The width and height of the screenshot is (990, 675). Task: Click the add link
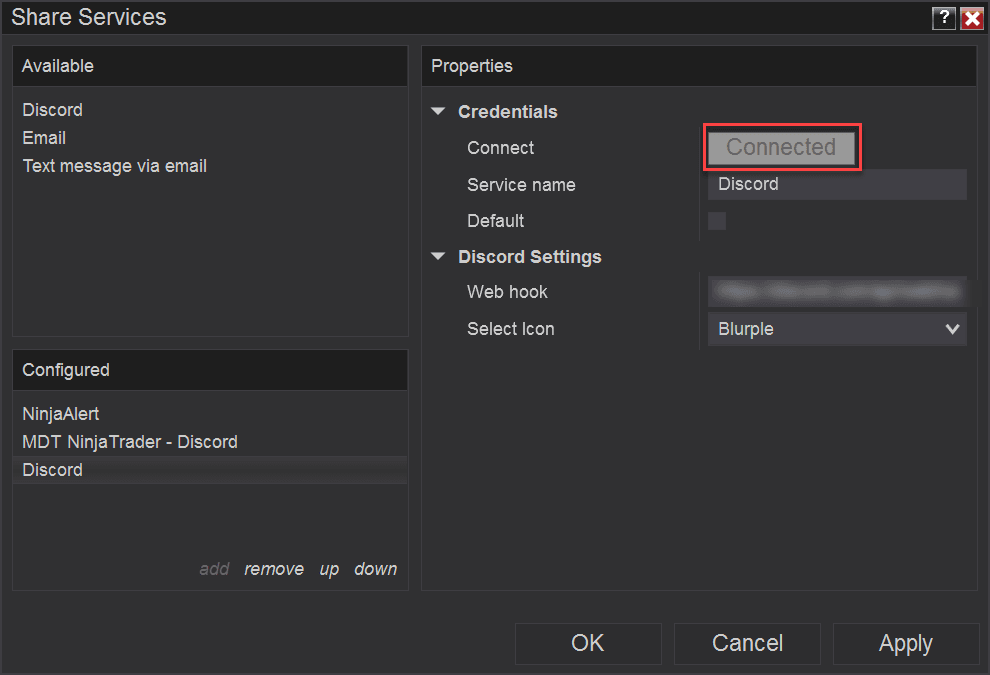(x=215, y=569)
